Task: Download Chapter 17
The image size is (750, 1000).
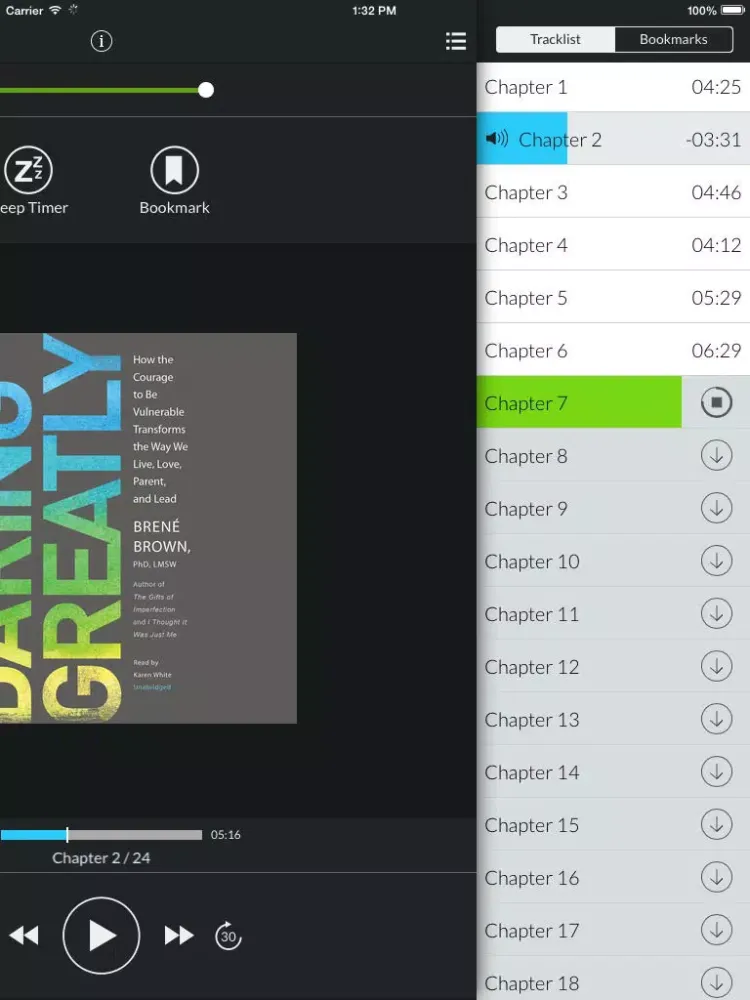Action: pos(716,930)
